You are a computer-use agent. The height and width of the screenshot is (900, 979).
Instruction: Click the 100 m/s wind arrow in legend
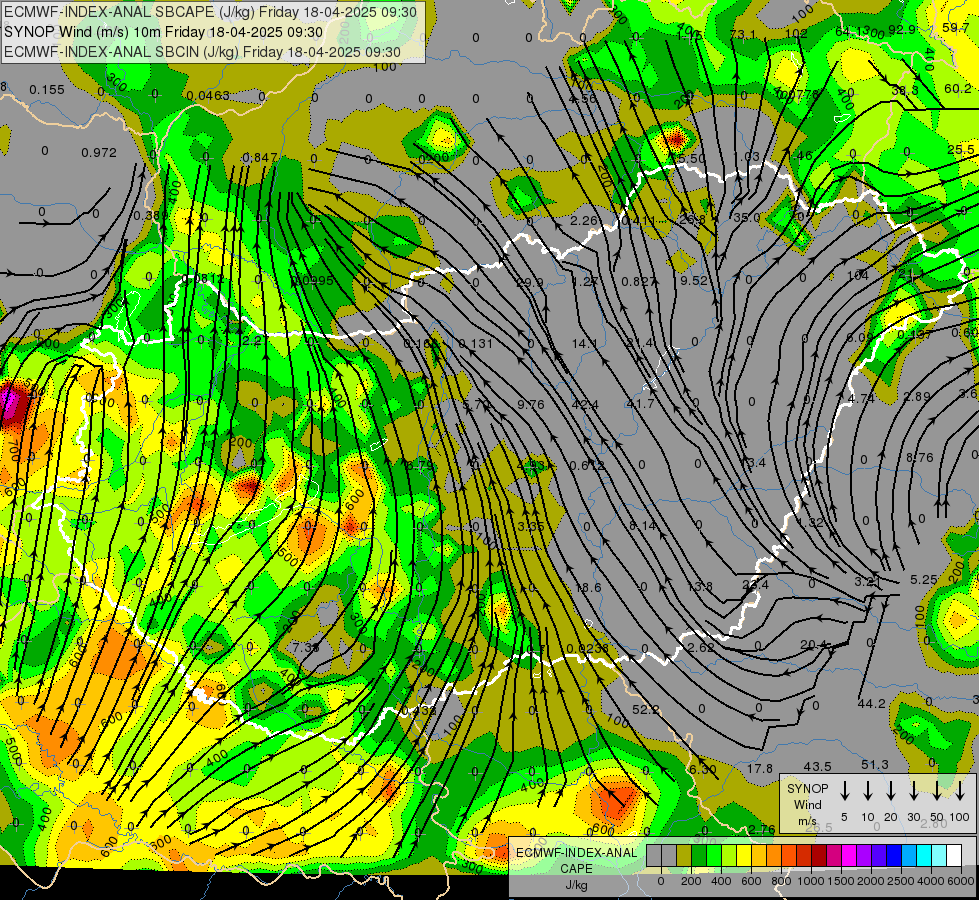click(960, 791)
